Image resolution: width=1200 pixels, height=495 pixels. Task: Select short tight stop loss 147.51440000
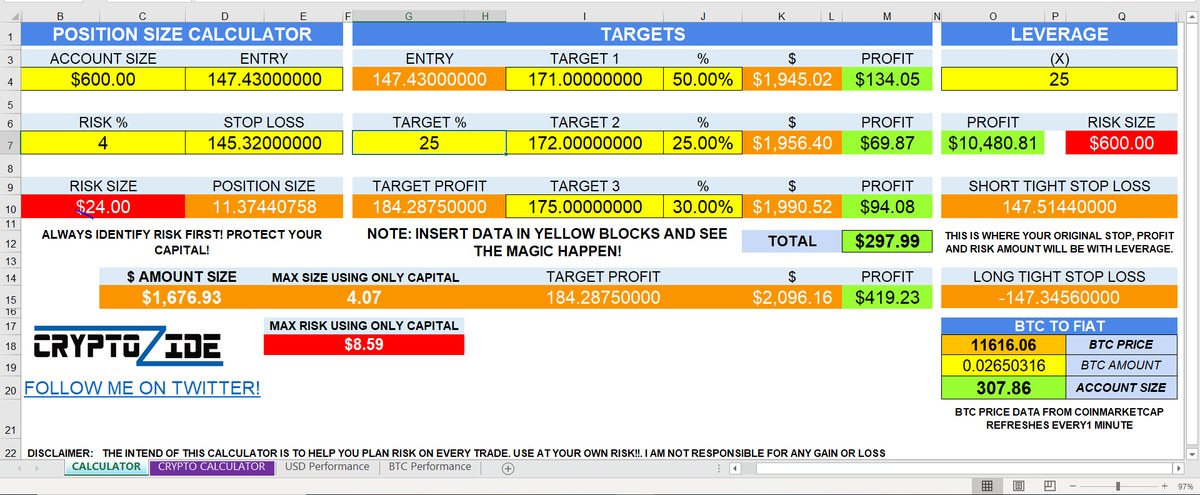pyautogui.click(x=1059, y=207)
